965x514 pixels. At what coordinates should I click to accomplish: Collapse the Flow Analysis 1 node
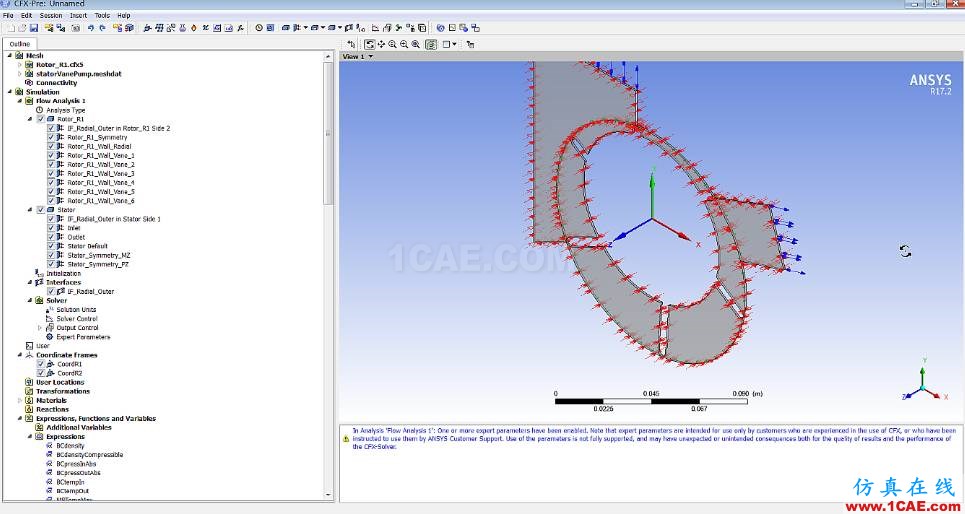tap(20, 101)
